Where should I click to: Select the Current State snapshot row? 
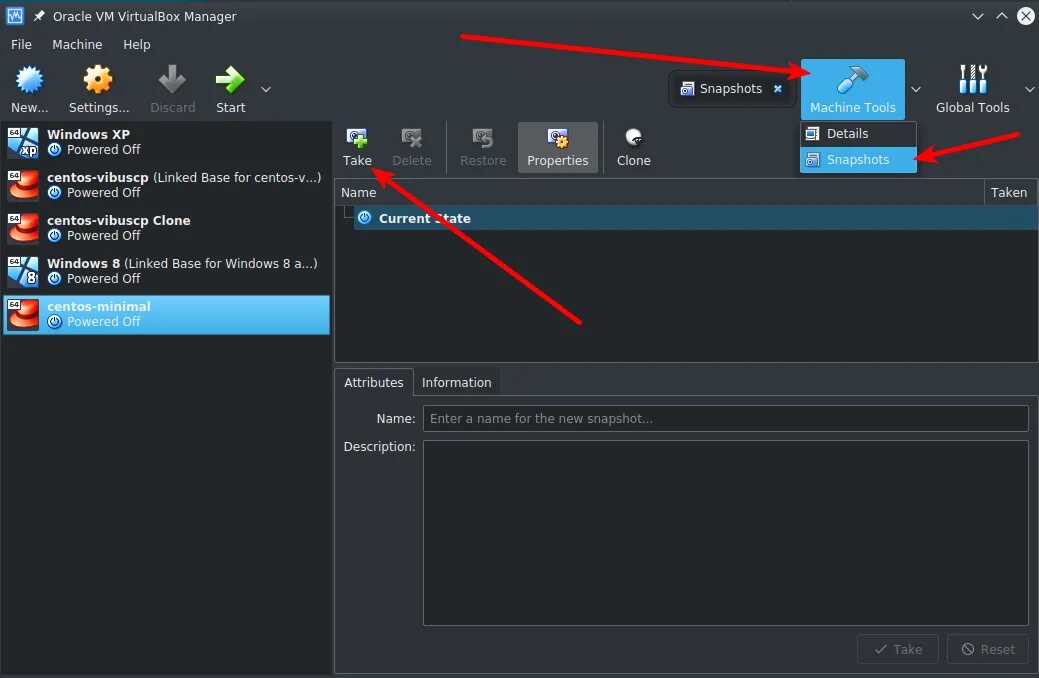click(x=696, y=218)
